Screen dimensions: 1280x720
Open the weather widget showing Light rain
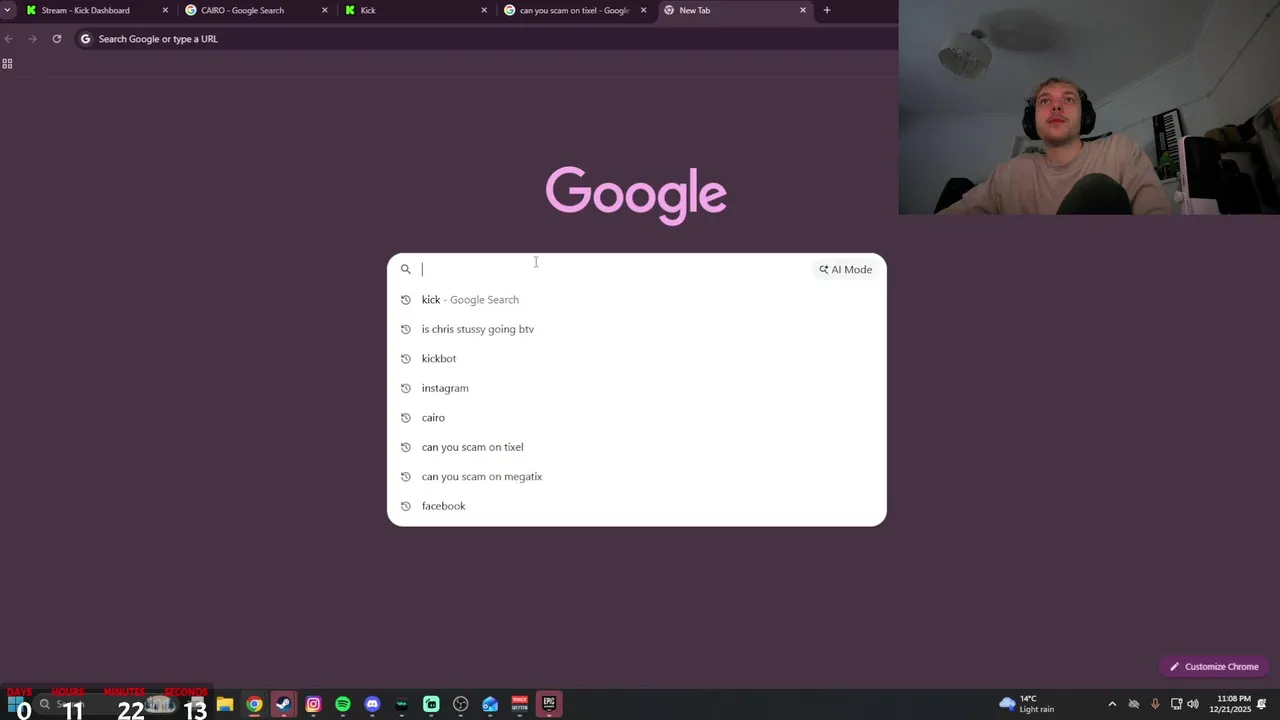click(1027, 704)
